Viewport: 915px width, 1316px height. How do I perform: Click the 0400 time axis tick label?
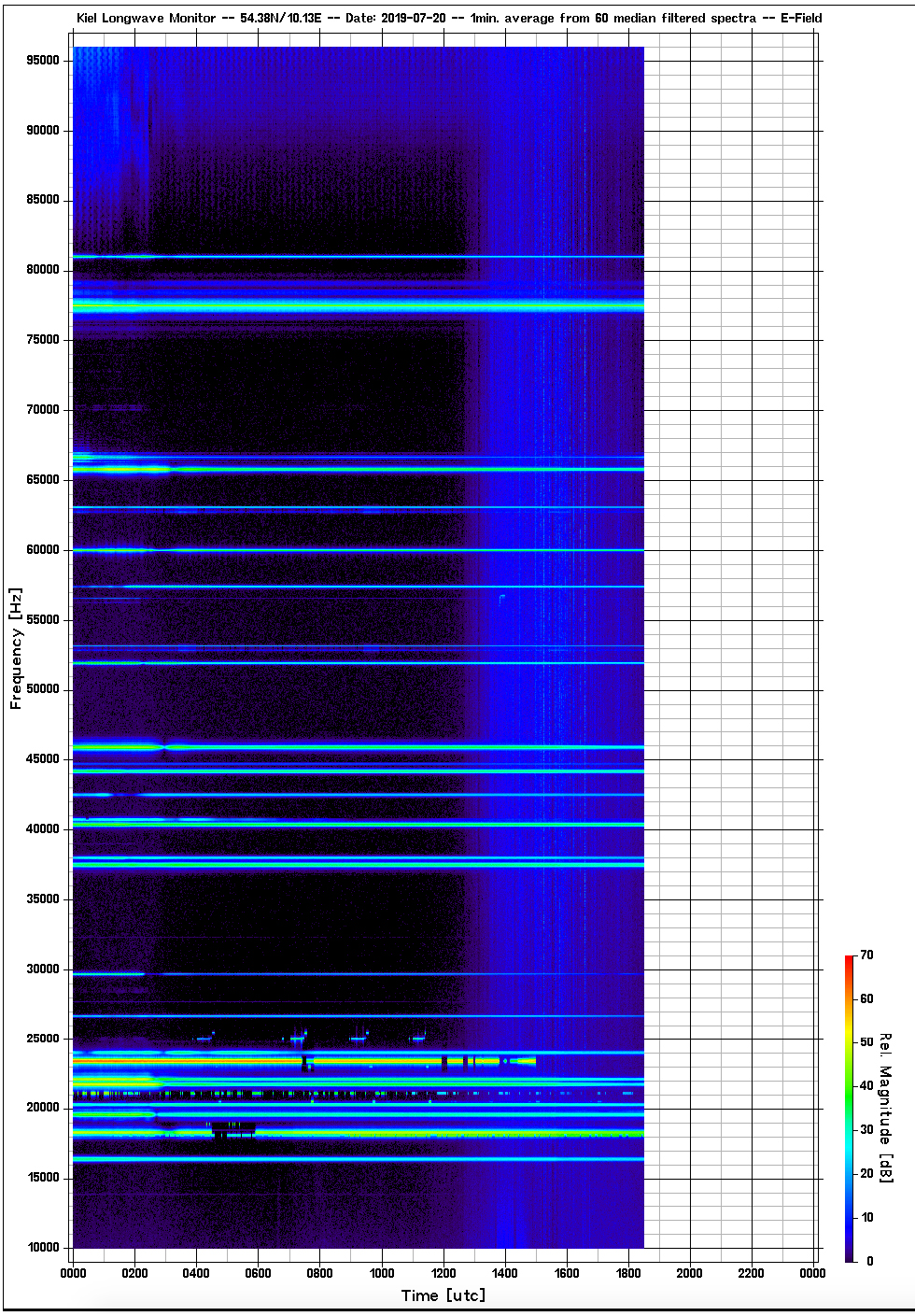pos(196,1272)
